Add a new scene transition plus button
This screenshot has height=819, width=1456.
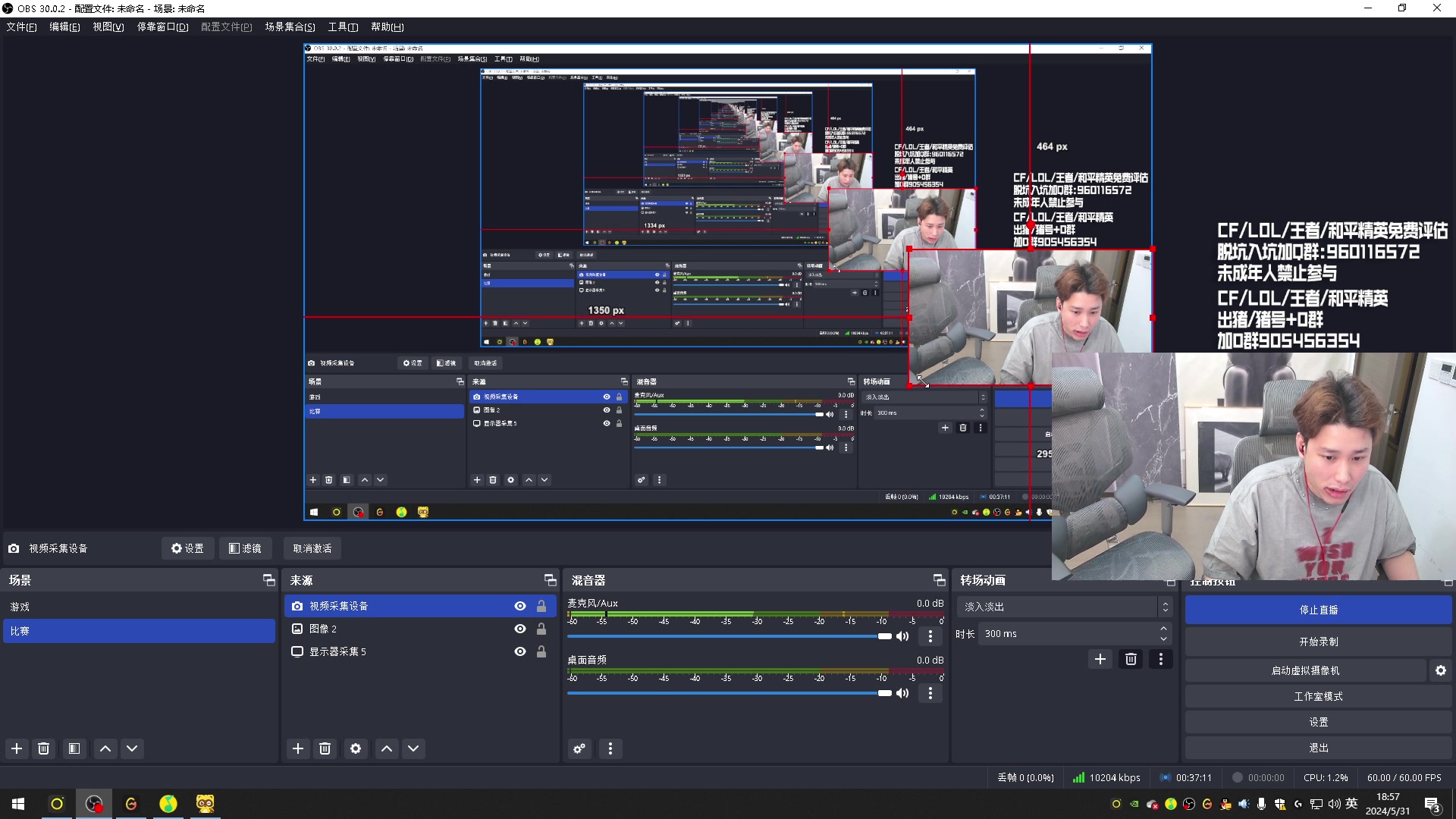click(1100, 659)
